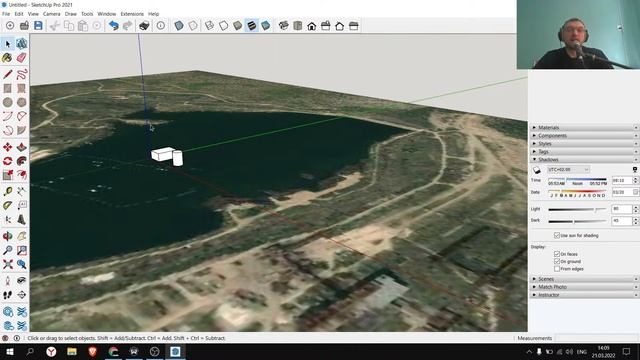Image resolution: width=640 pixels, height=360 pixels.
Task: Pick the Circle tool
Action: point(8,102)
